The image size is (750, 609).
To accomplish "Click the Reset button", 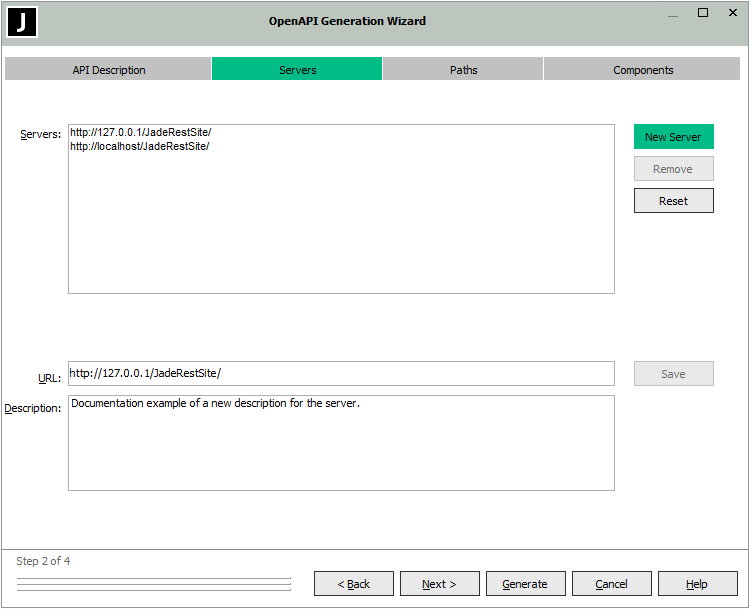I will [x=673, y=201].
